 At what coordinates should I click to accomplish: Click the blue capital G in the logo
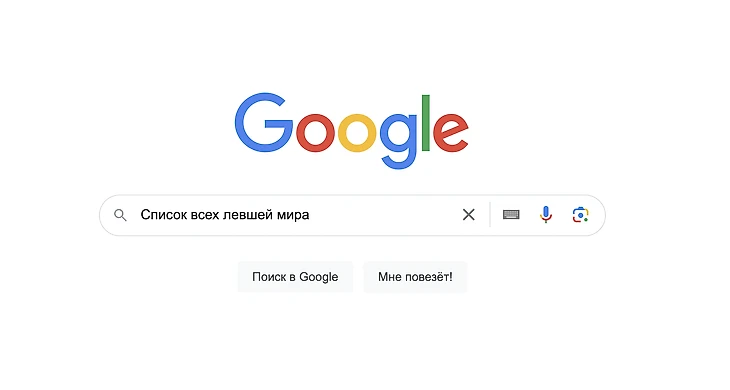tap(263, 122)
